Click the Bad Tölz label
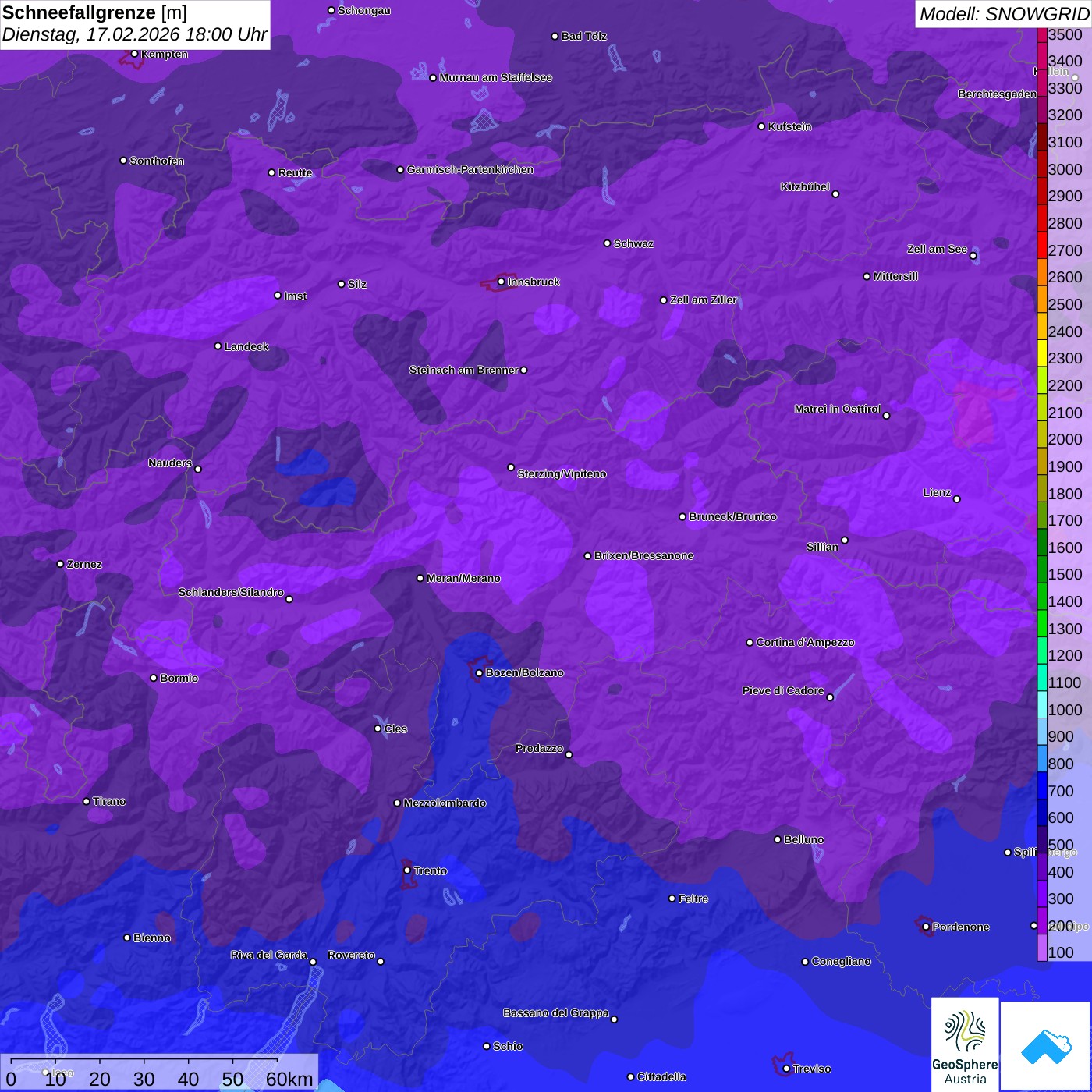Image resolution: width=1092 pixels, height=1092 pixels. 583,36
